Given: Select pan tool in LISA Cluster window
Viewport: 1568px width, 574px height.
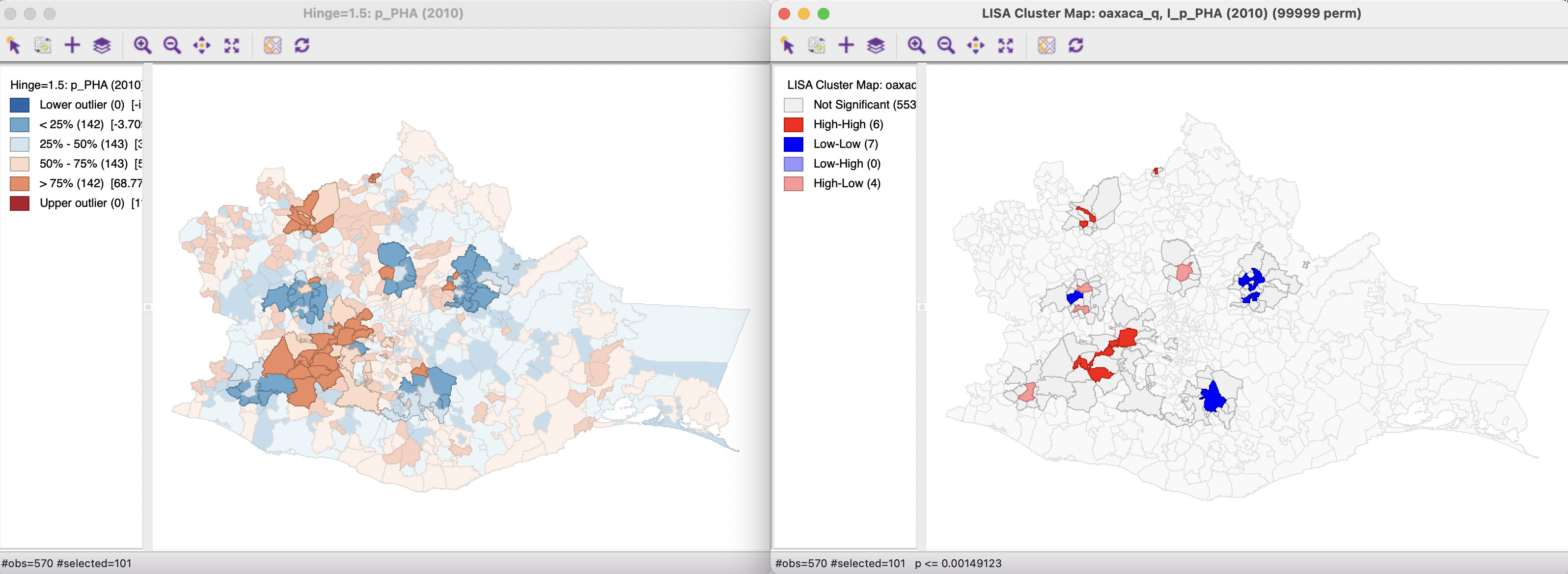Looking at the screenshot, I should coord(976,46).
